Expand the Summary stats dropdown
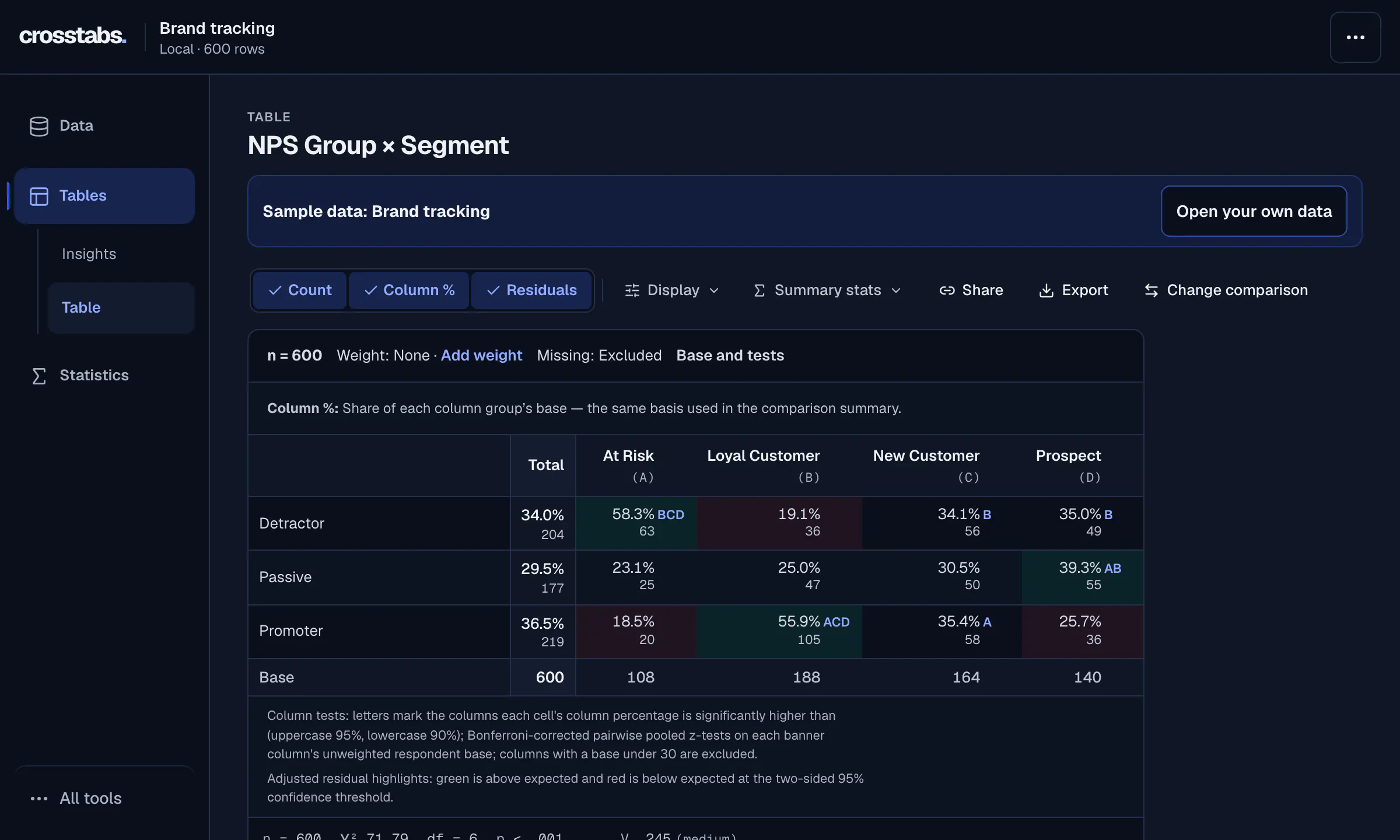Viewport: 1400px width, 840px height. (827, 290)
